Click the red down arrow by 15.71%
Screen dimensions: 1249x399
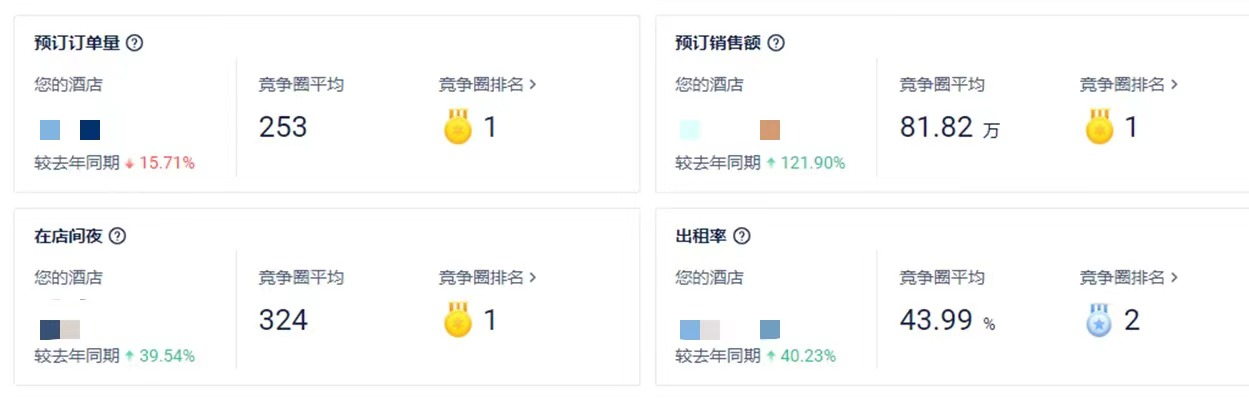[x=129, y=163]
